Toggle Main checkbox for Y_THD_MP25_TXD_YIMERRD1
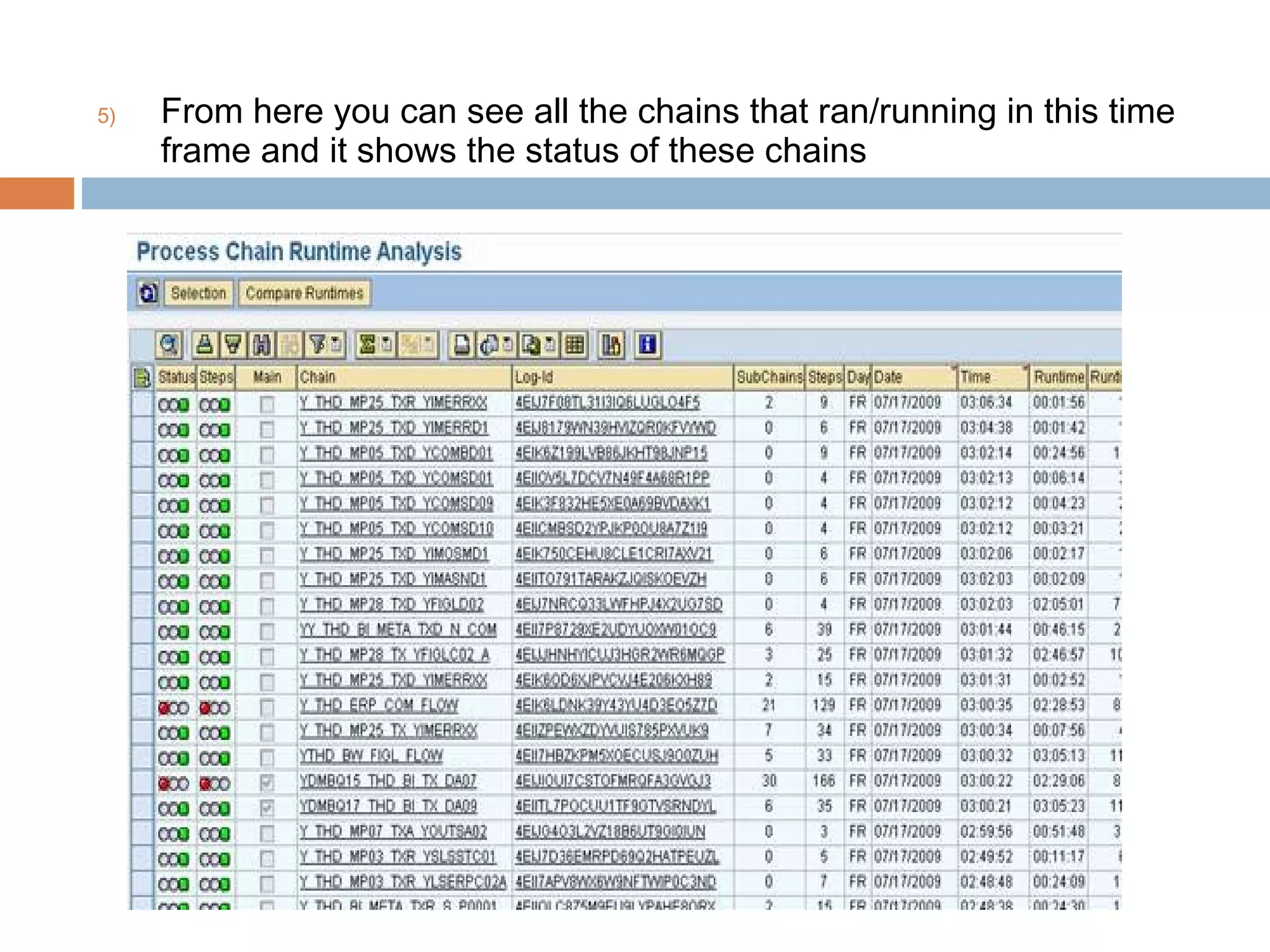Image resolution: width=1270 pixels, height=952 pixels. click(267, 430)
